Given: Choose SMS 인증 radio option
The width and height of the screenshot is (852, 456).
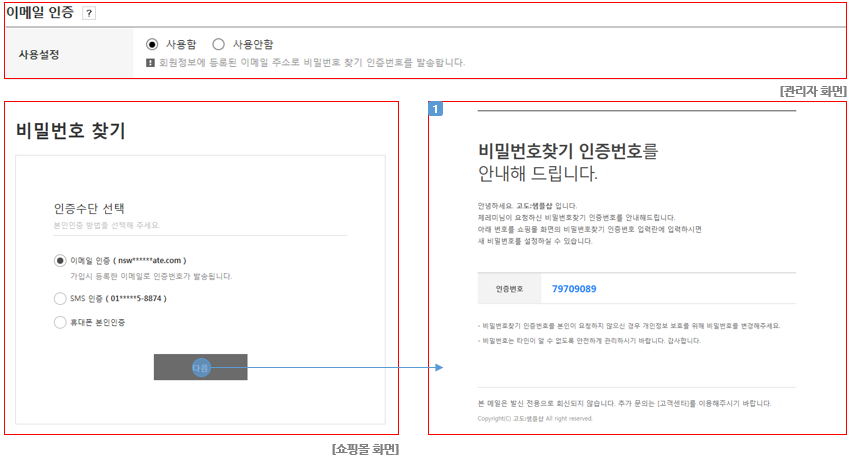Looking at the screenshot, I should click(60, 298).
